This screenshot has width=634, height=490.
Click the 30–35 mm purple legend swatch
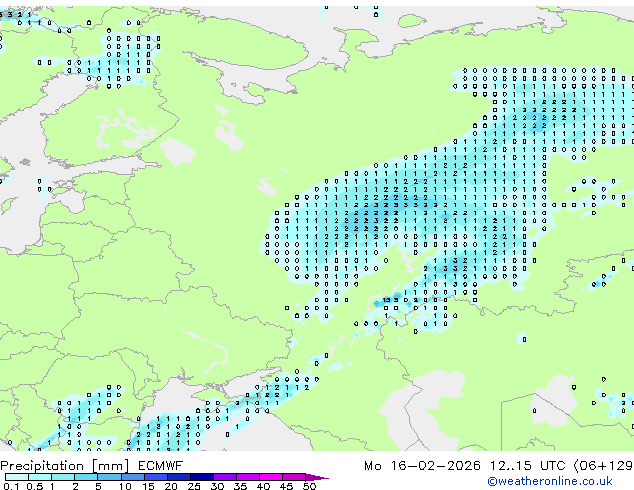click(x=225, y=477)
